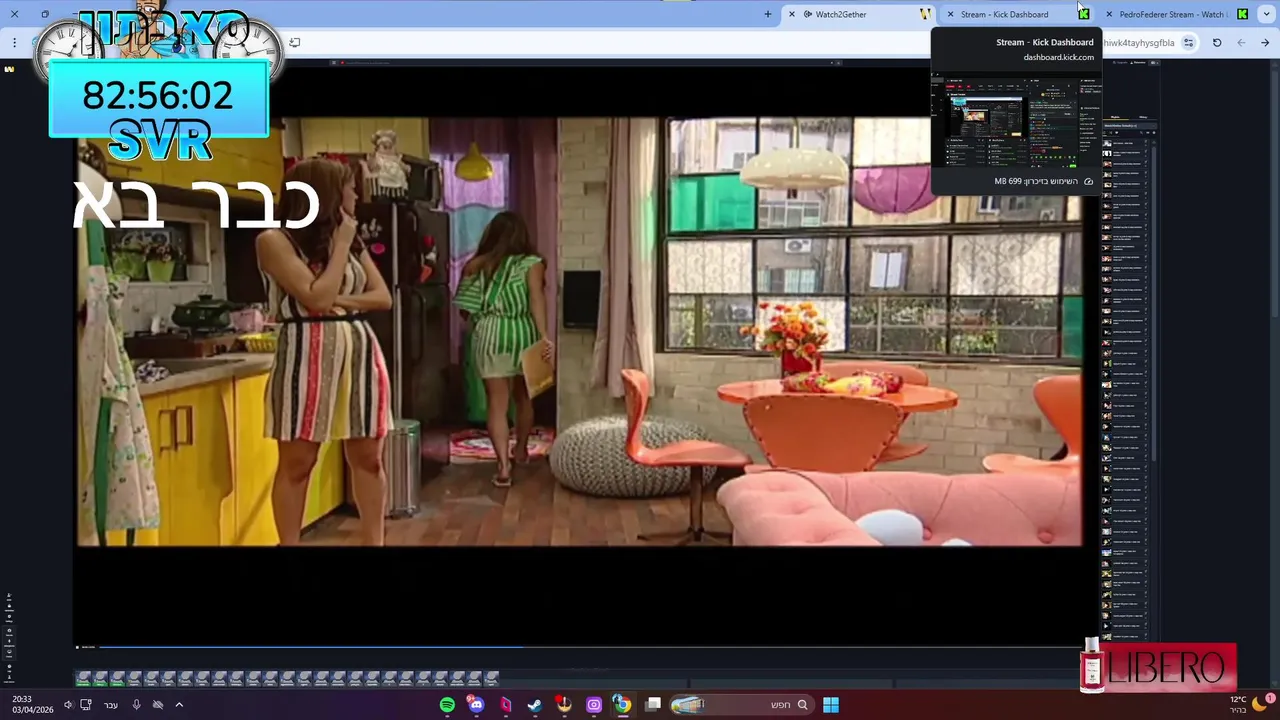Restore down the browser window
Viewport: 1280px width, 720px height.
(x=45, y=14)
